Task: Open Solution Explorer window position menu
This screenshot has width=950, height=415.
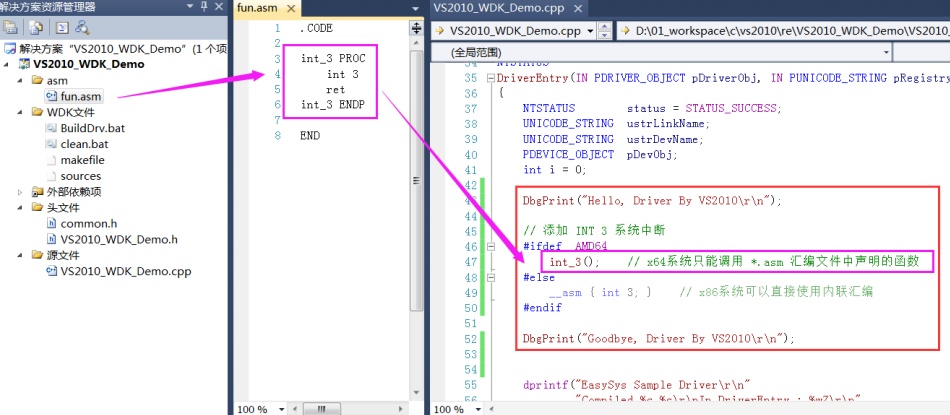Action: pos(190,7)
